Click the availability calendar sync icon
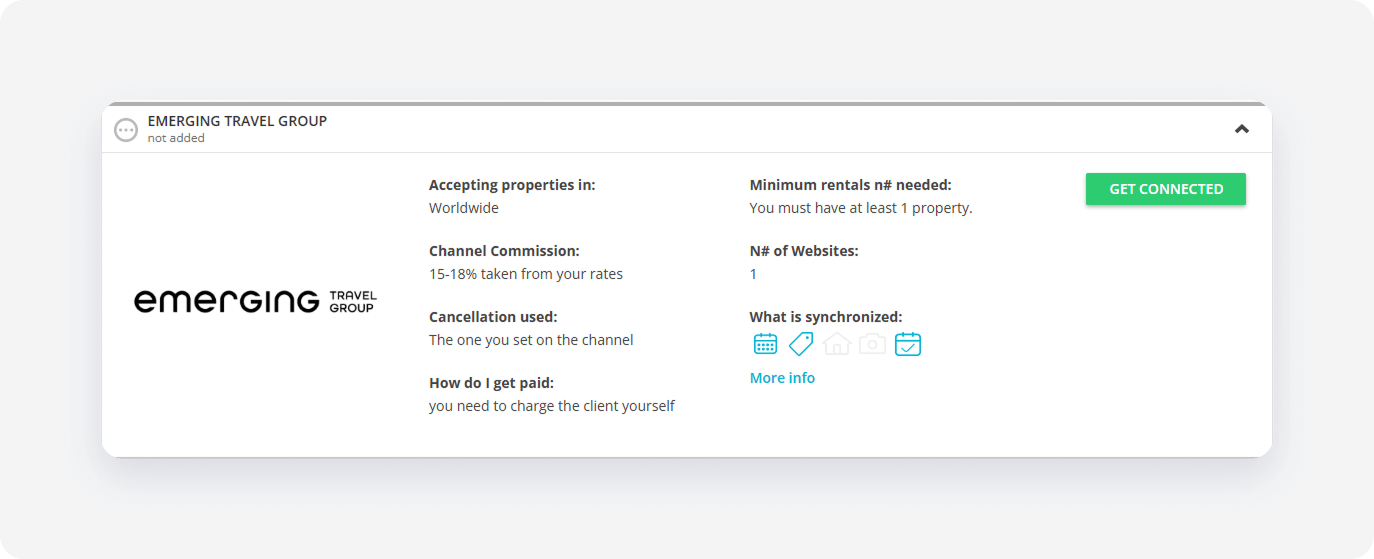The image size is (1374, 559). coord(765,344)
